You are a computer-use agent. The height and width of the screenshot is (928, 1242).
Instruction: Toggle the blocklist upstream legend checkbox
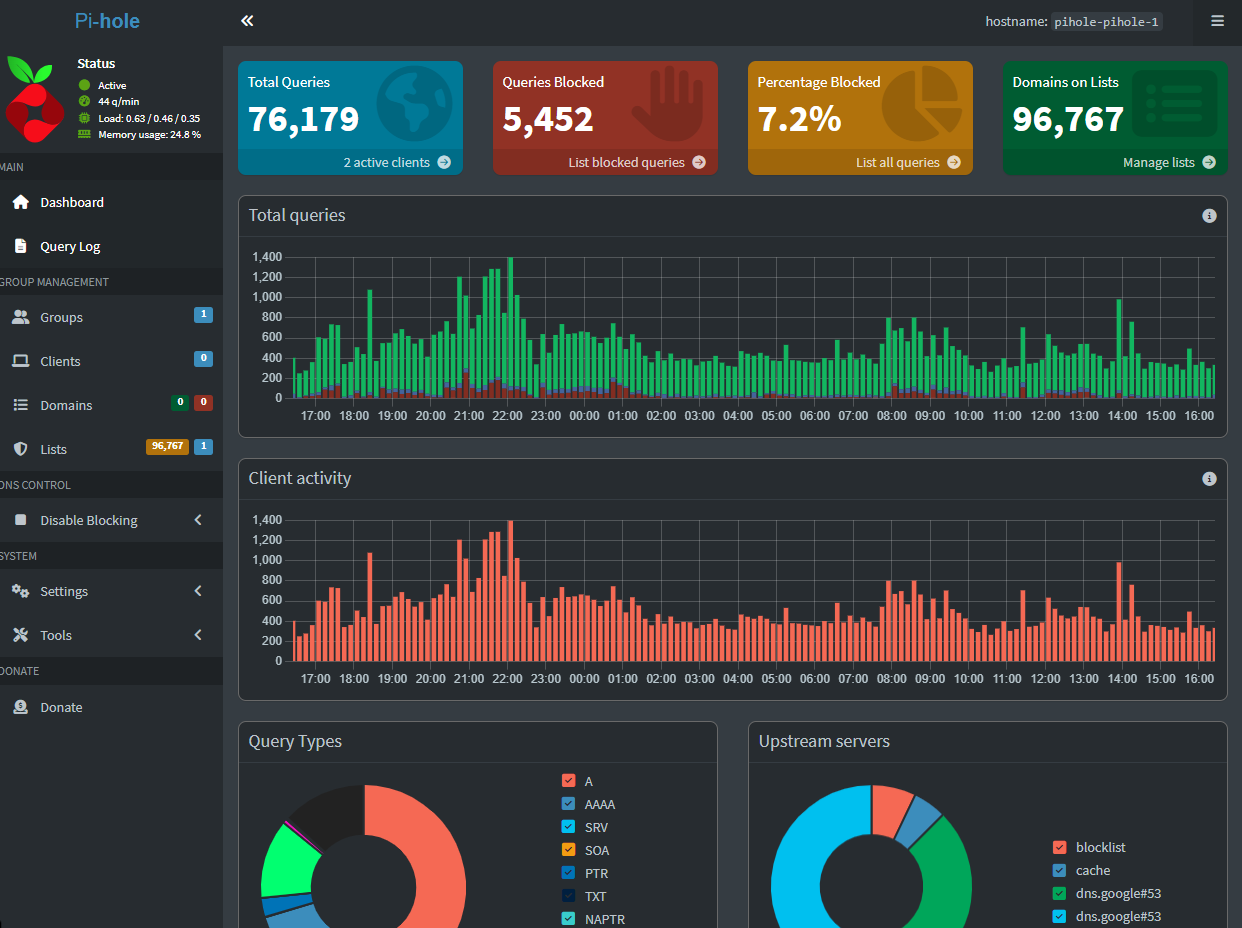pos(1059,847)
